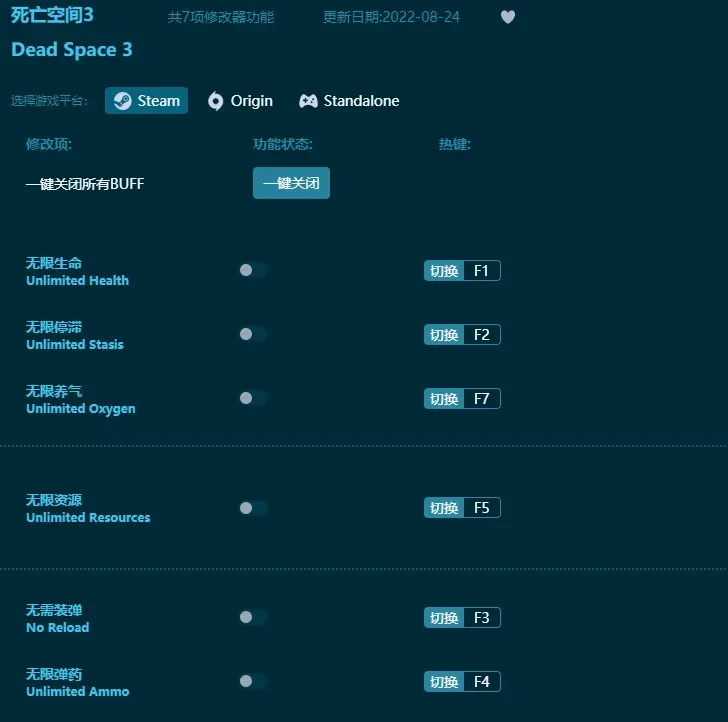Click the Standalone gamepad icon
Image resolution: width=728 pixels, height=722 pixels.
(x=308, y=101)
